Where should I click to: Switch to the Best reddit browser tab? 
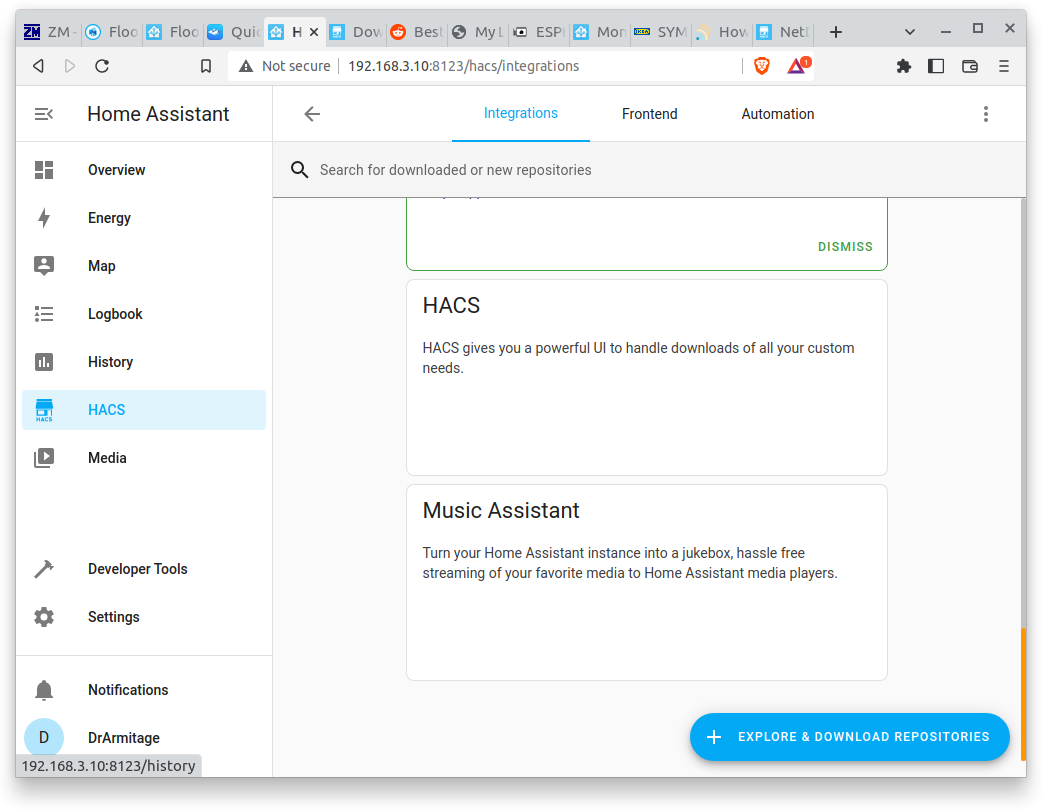[x=417, y=32]
